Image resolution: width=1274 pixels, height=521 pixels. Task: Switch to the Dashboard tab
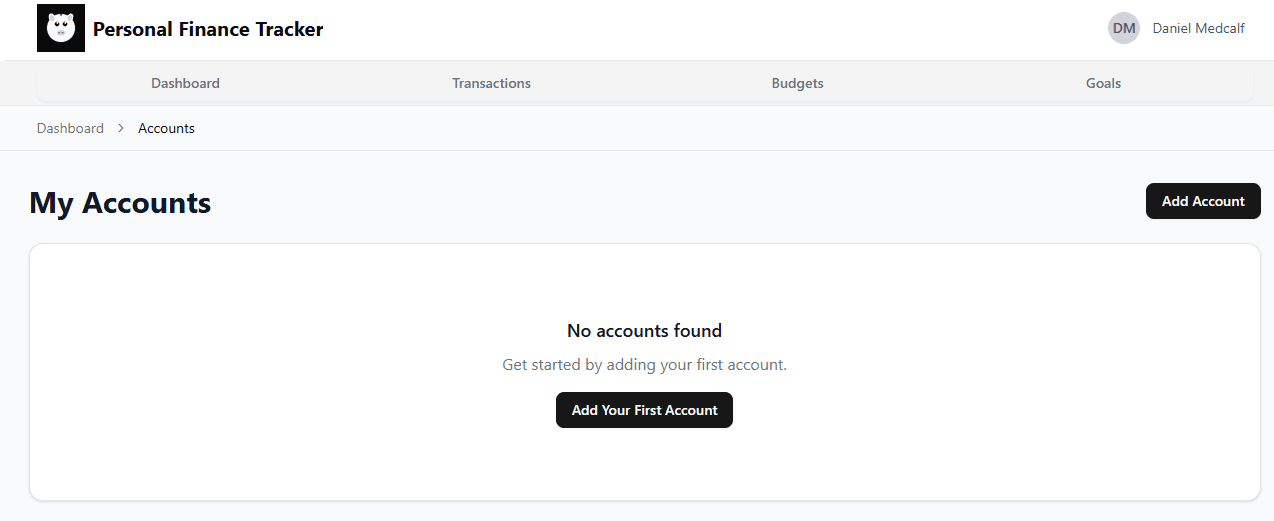pyautogui.click(x=185, y=84)
